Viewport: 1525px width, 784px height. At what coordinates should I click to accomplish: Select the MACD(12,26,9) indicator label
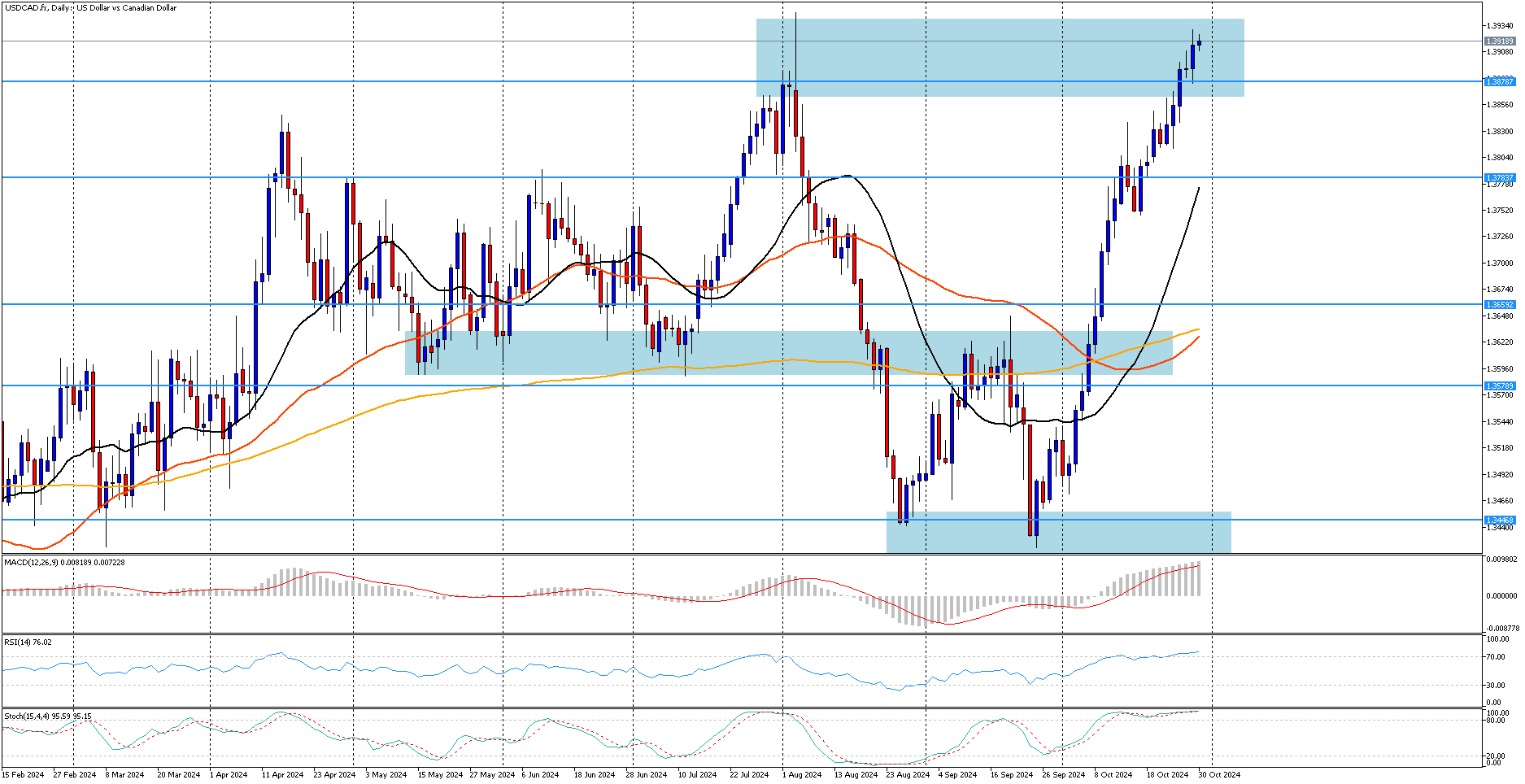tap(65, 562)
